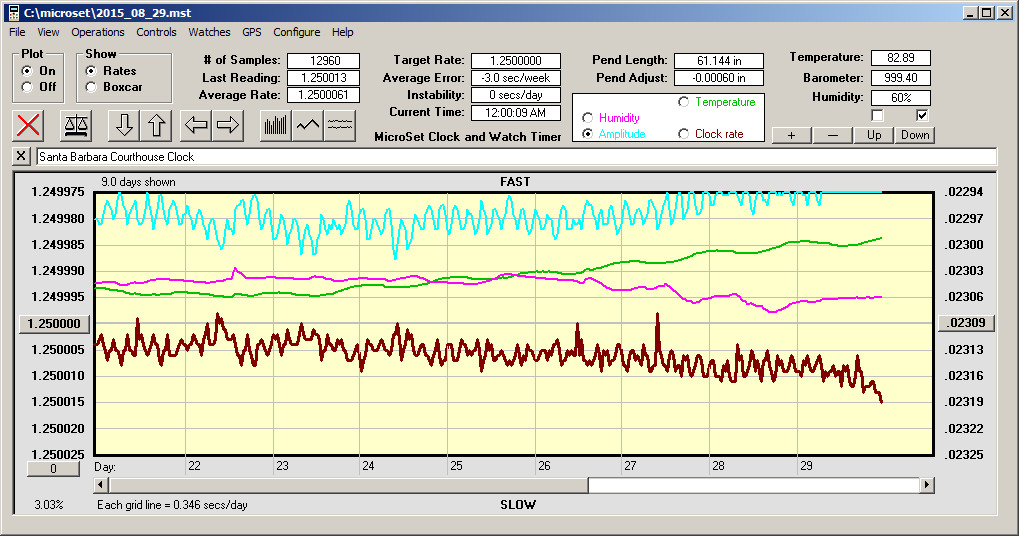Screen dimensions: 1019x536
Task: Click the 3.03% status text
Action: pos(49,505)
